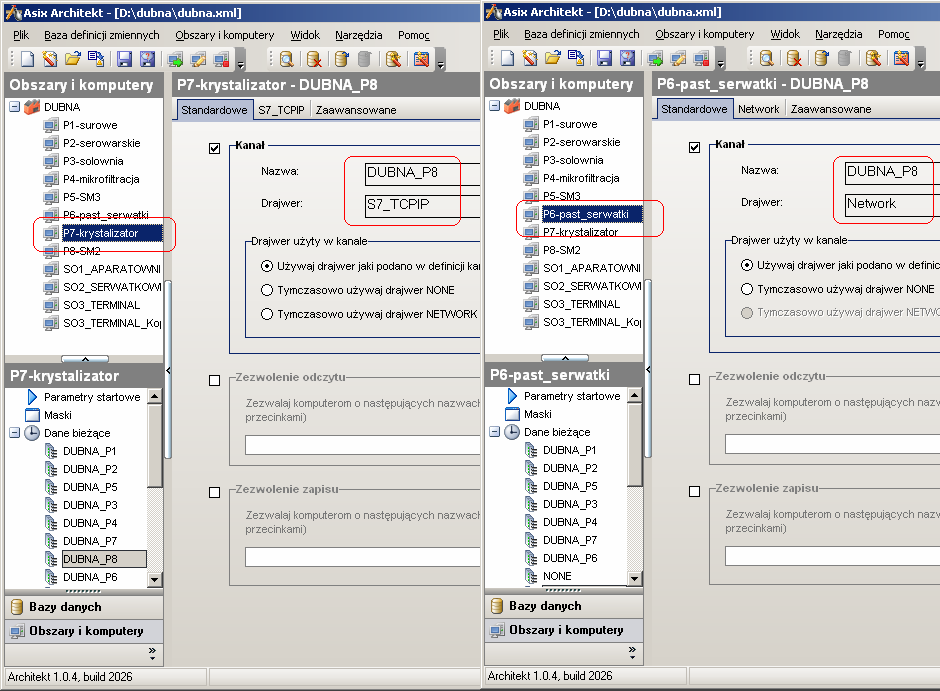
Task: Click database magnifier icon in right window toolbar
Action: [767, 58]
